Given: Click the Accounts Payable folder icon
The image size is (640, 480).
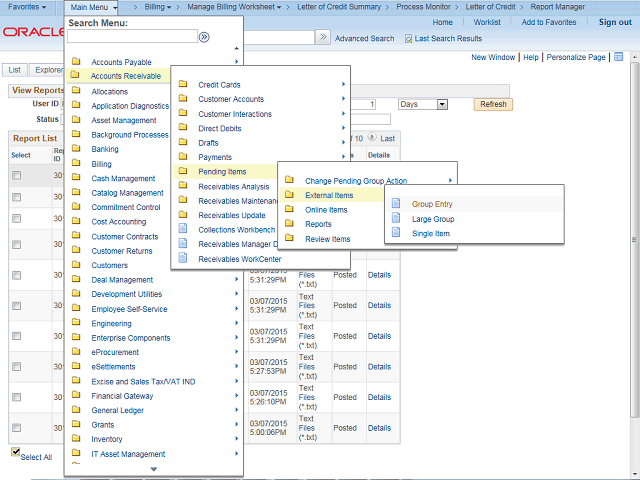Looking at the screenshot, I should pyautogui.click(x=76, y=62).
